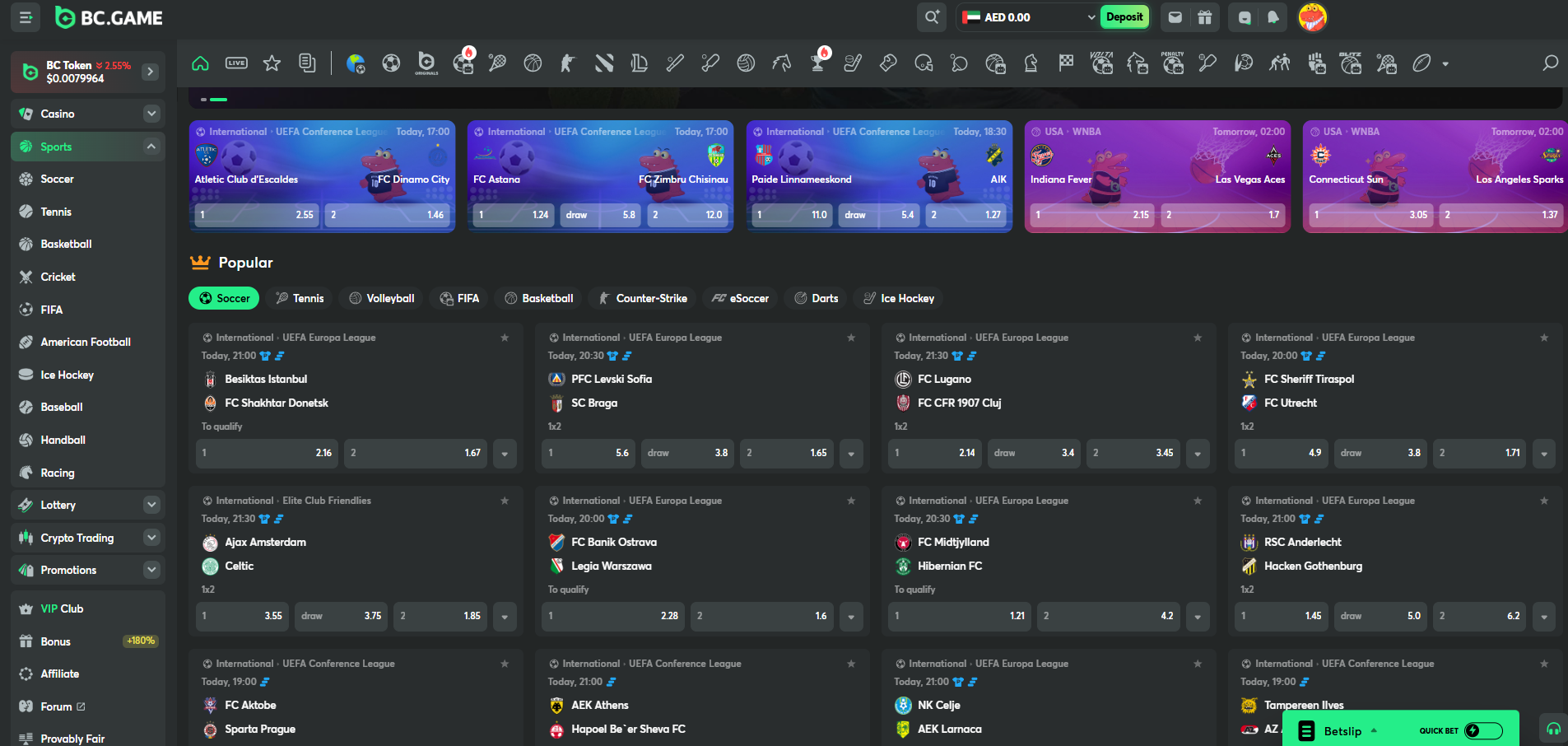1568x746 pixels.
Task: Switch to the Darts popular tab
Action: (x=816, y=298)
